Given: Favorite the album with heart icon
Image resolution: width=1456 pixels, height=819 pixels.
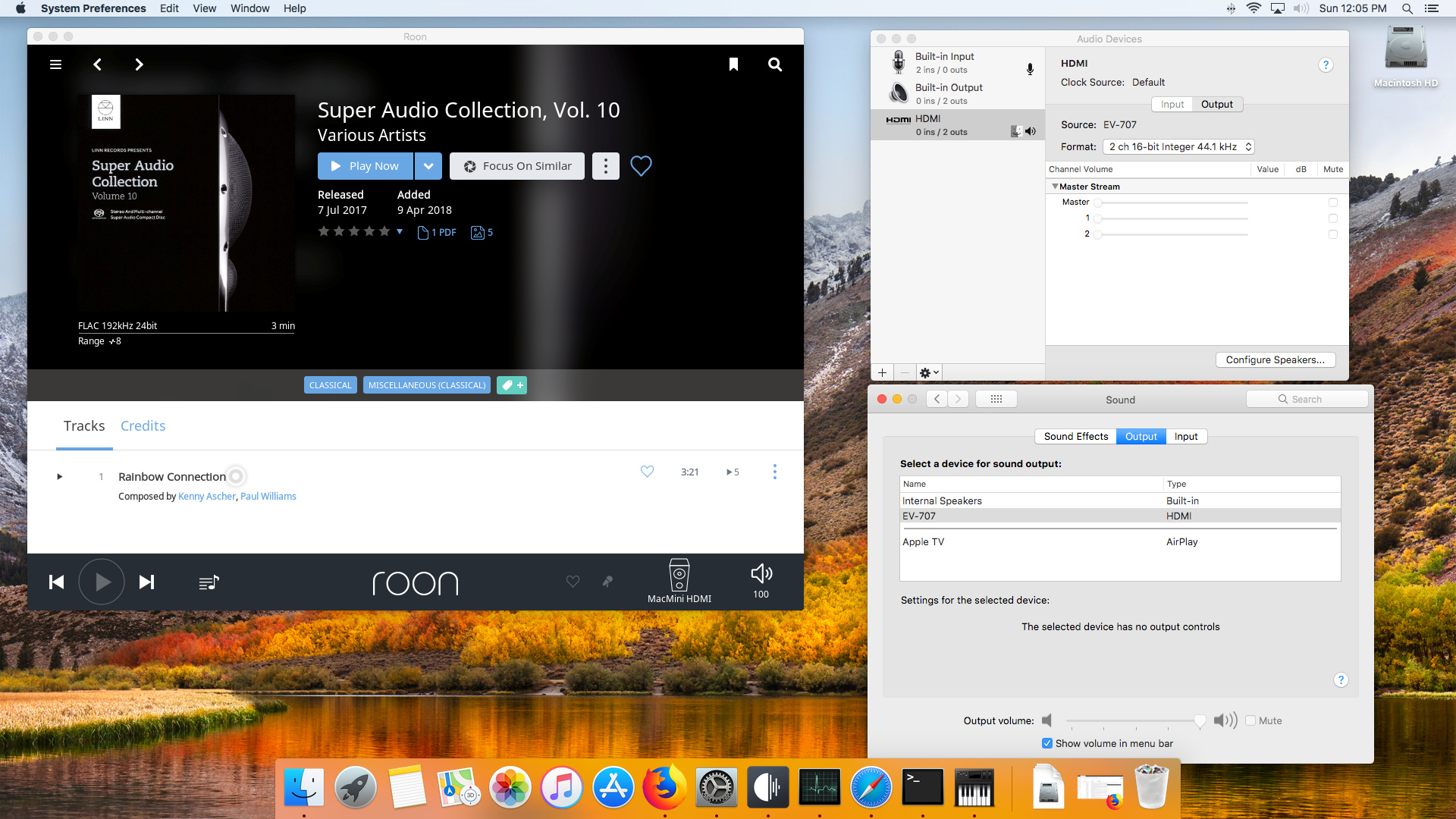Looking at the screenshot, I should tap(641, 165).
